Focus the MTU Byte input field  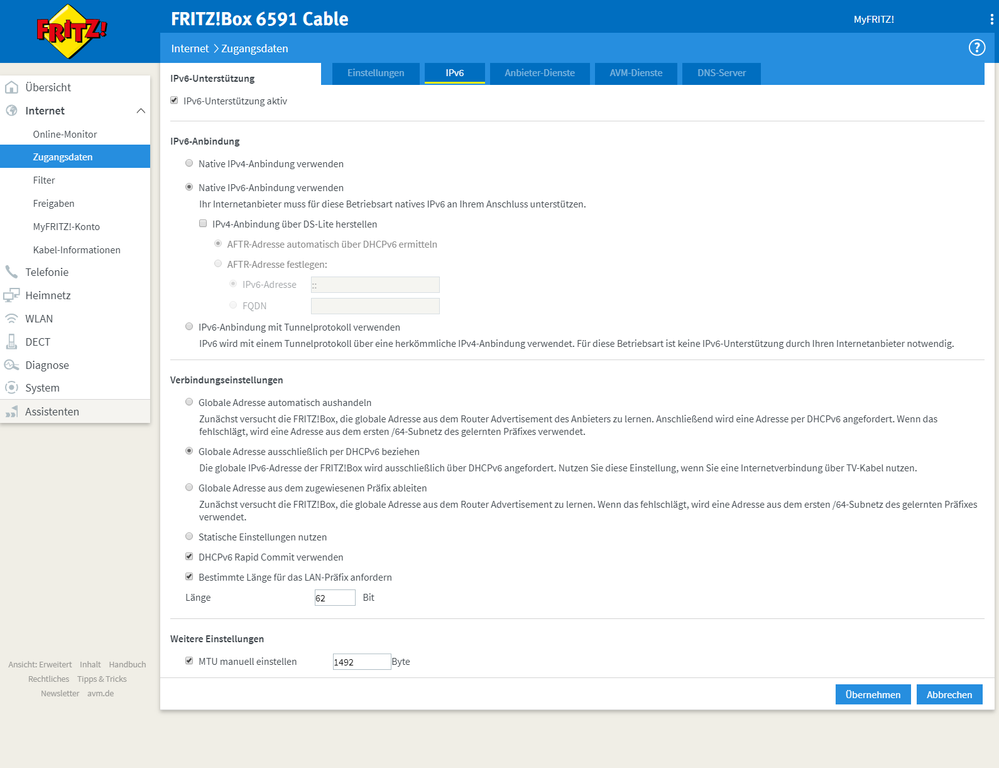[362, 662]
